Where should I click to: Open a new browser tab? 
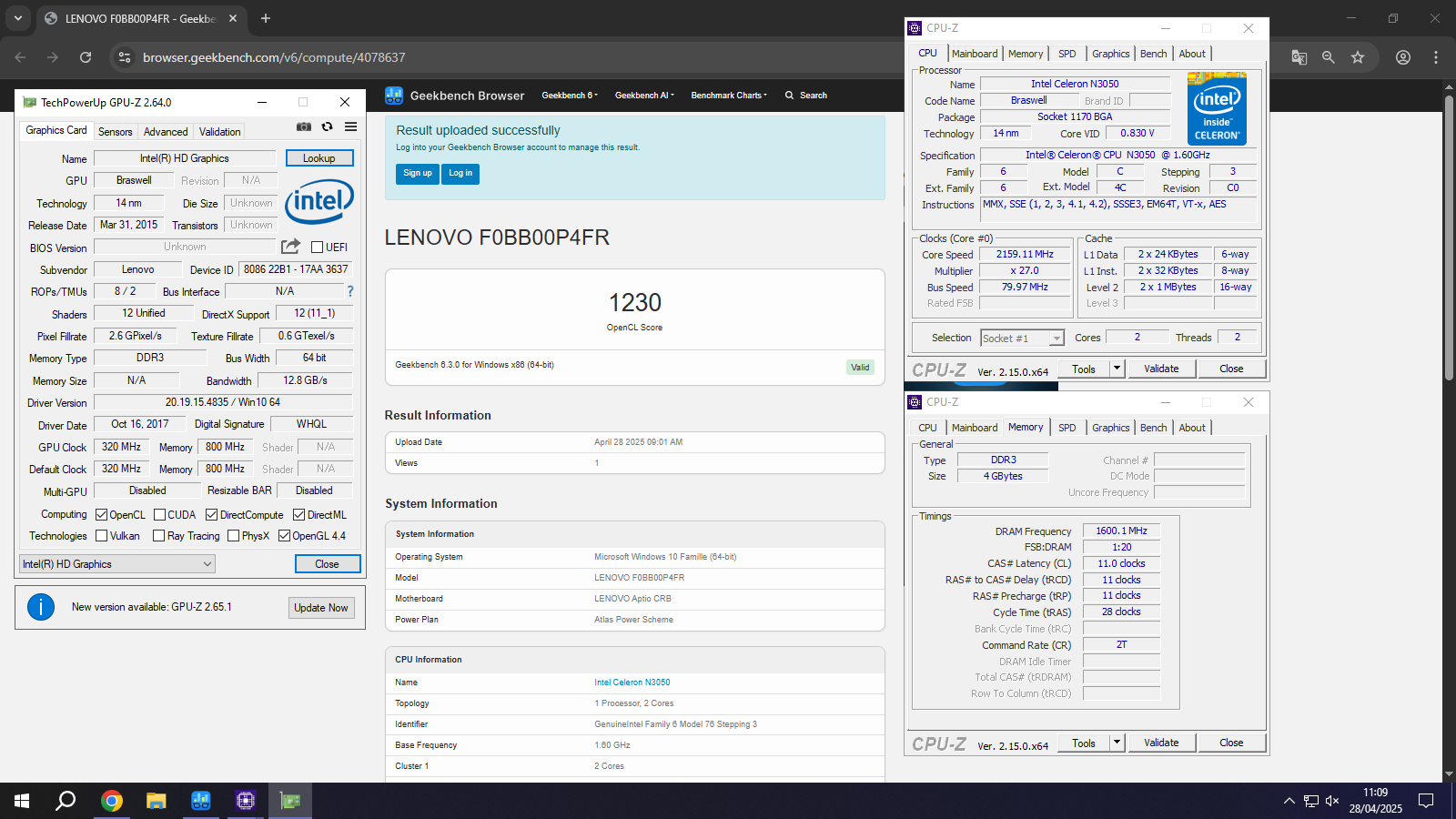[x=266, y=18]
